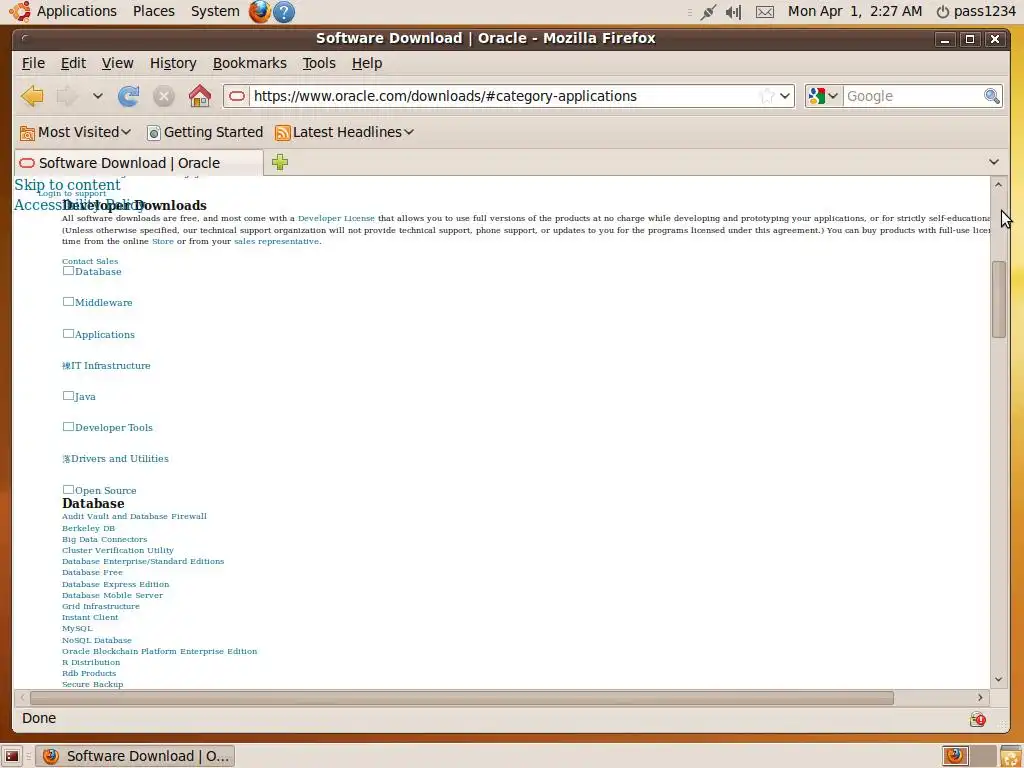Open the Contact Sales link

pos(90,261)
